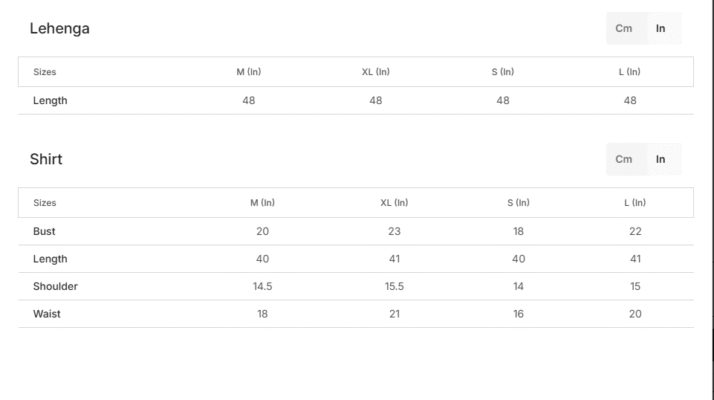Click L (In) column header in Shirt table
Screen dimensions: 714x400
(x=635, y=203)
